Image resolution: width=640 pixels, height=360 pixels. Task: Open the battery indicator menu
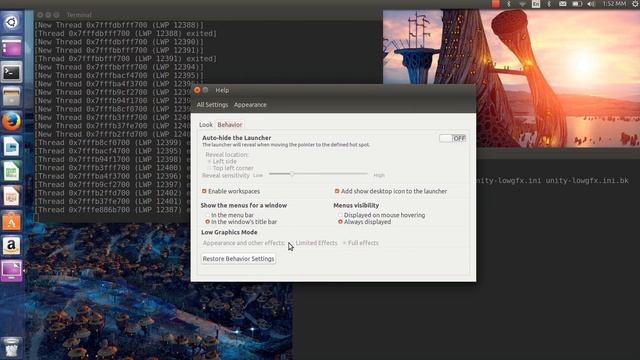[577, 4]
